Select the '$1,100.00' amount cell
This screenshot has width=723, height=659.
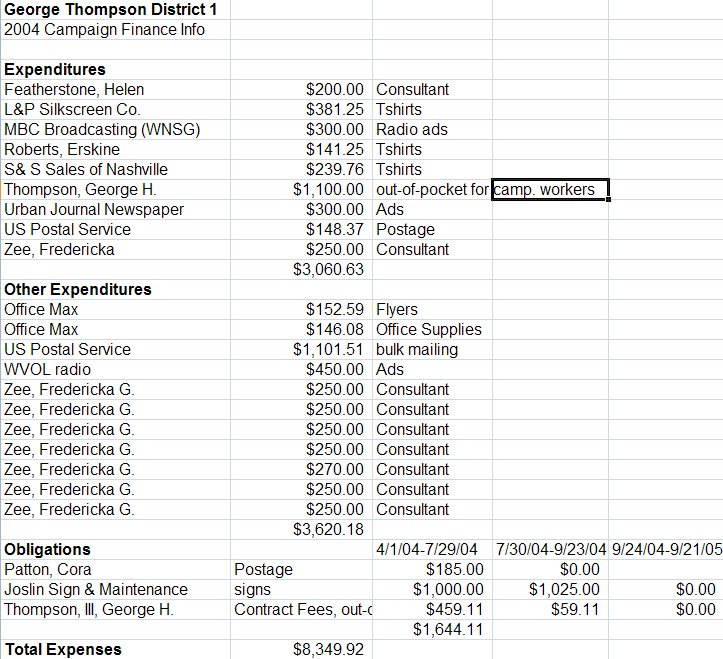pos(302,189)
